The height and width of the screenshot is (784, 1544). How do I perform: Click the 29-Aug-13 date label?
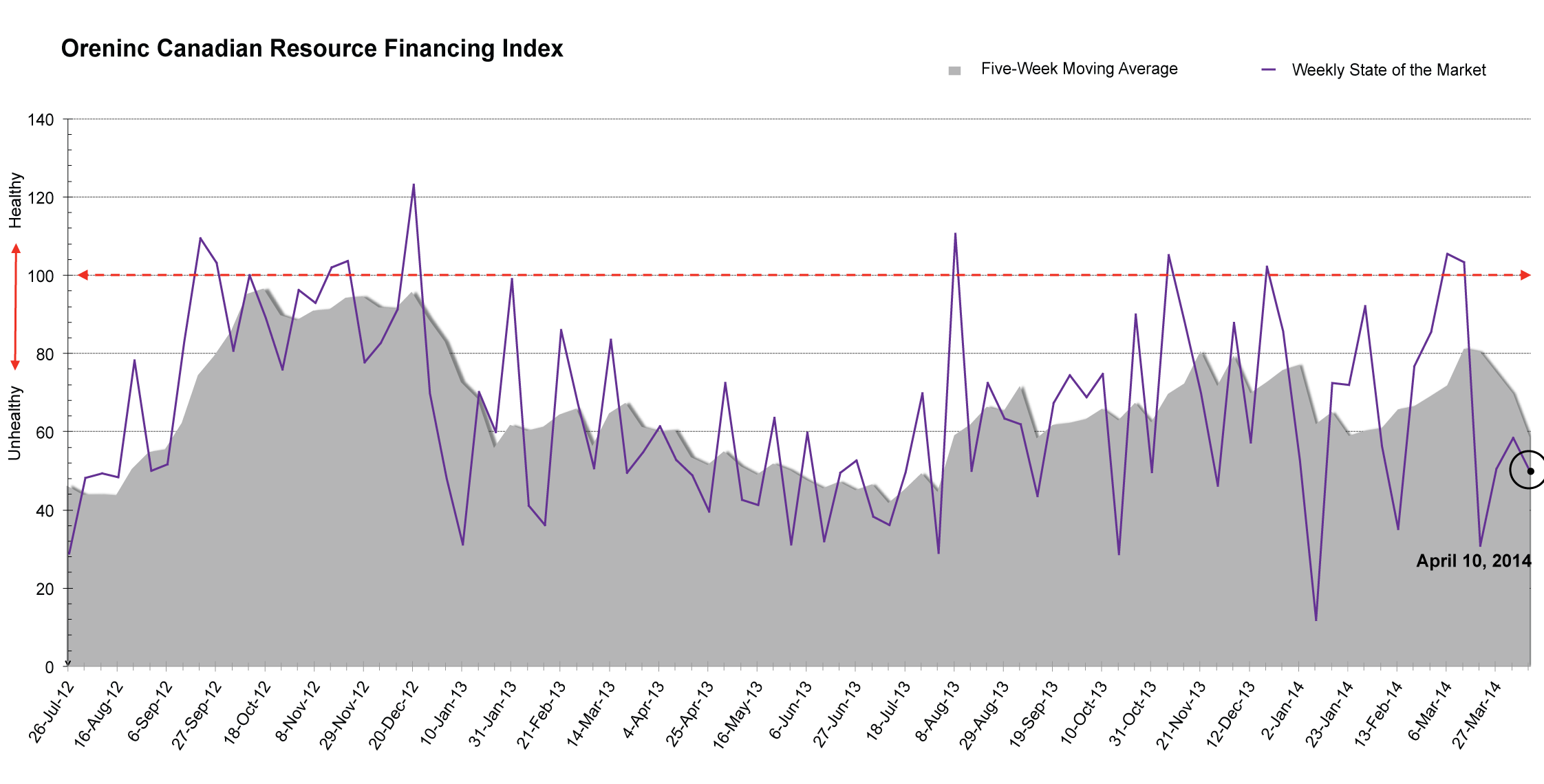click(984, 715)
